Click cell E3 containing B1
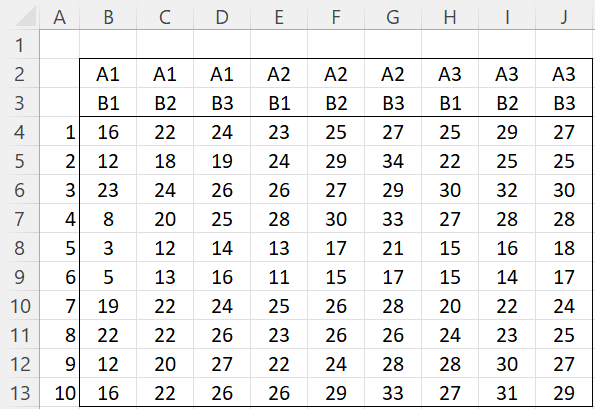The height and width of the screenshot is (409, 595). click(279, 103)
